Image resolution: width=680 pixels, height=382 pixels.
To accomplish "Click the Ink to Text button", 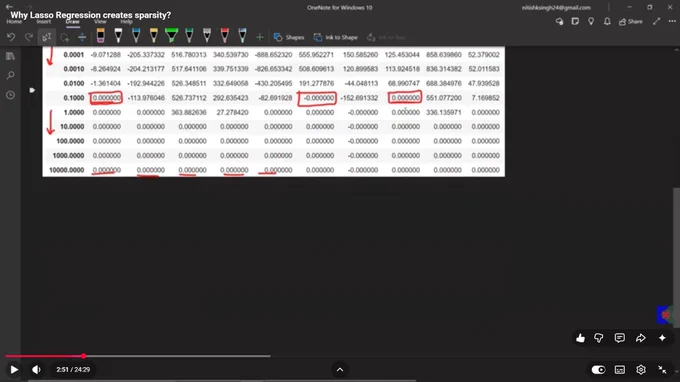I will click(x=386, y=38).
